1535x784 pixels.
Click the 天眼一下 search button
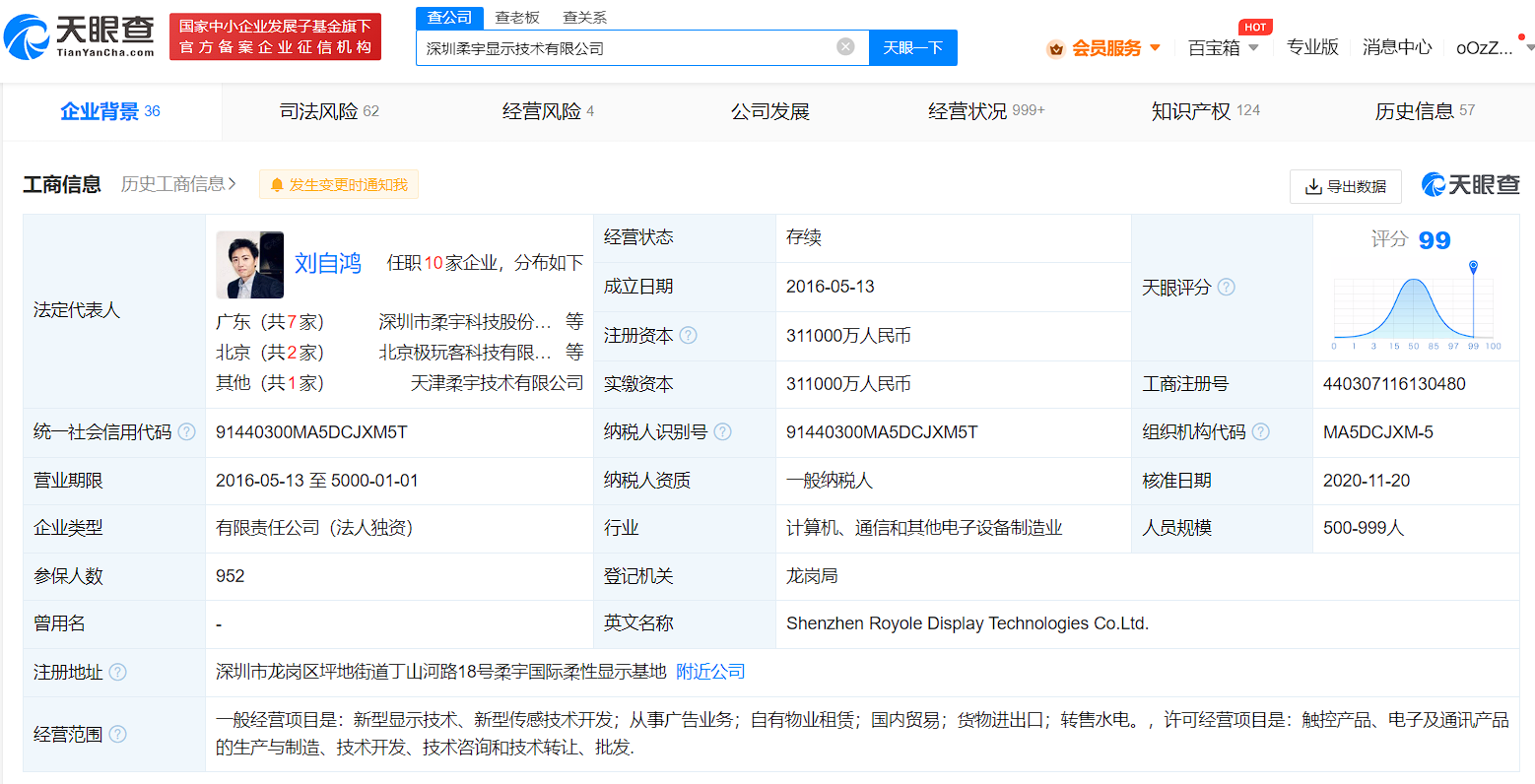pos(912,47)
